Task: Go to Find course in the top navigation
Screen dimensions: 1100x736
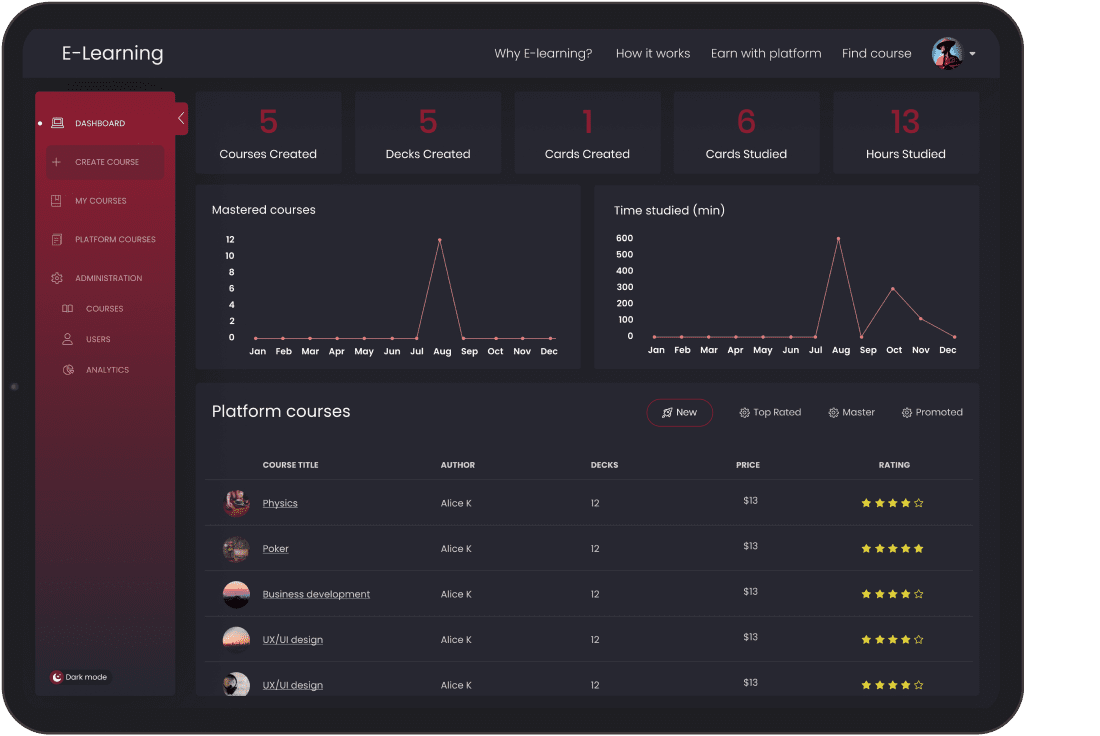Action: (x=876, y=54)
